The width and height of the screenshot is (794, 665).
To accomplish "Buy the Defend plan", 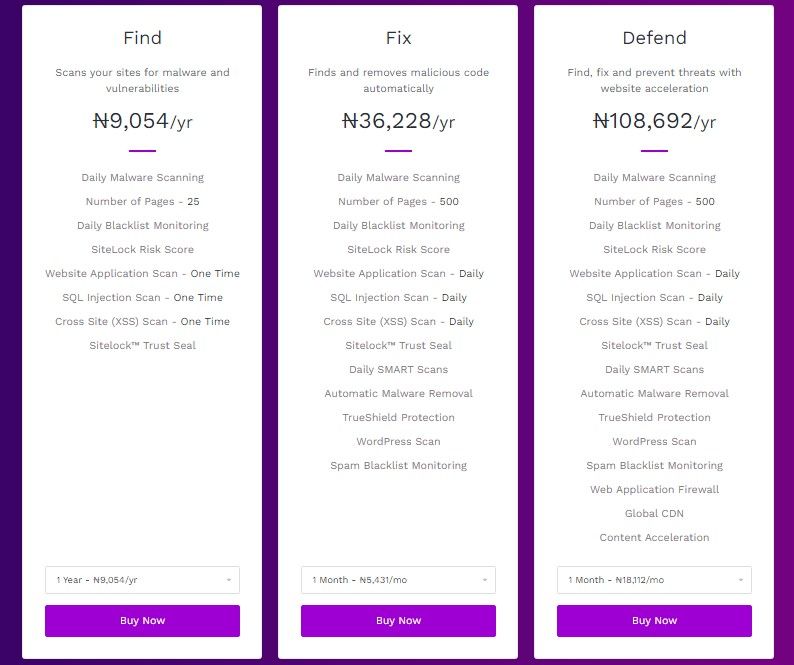I will (654, 620).
